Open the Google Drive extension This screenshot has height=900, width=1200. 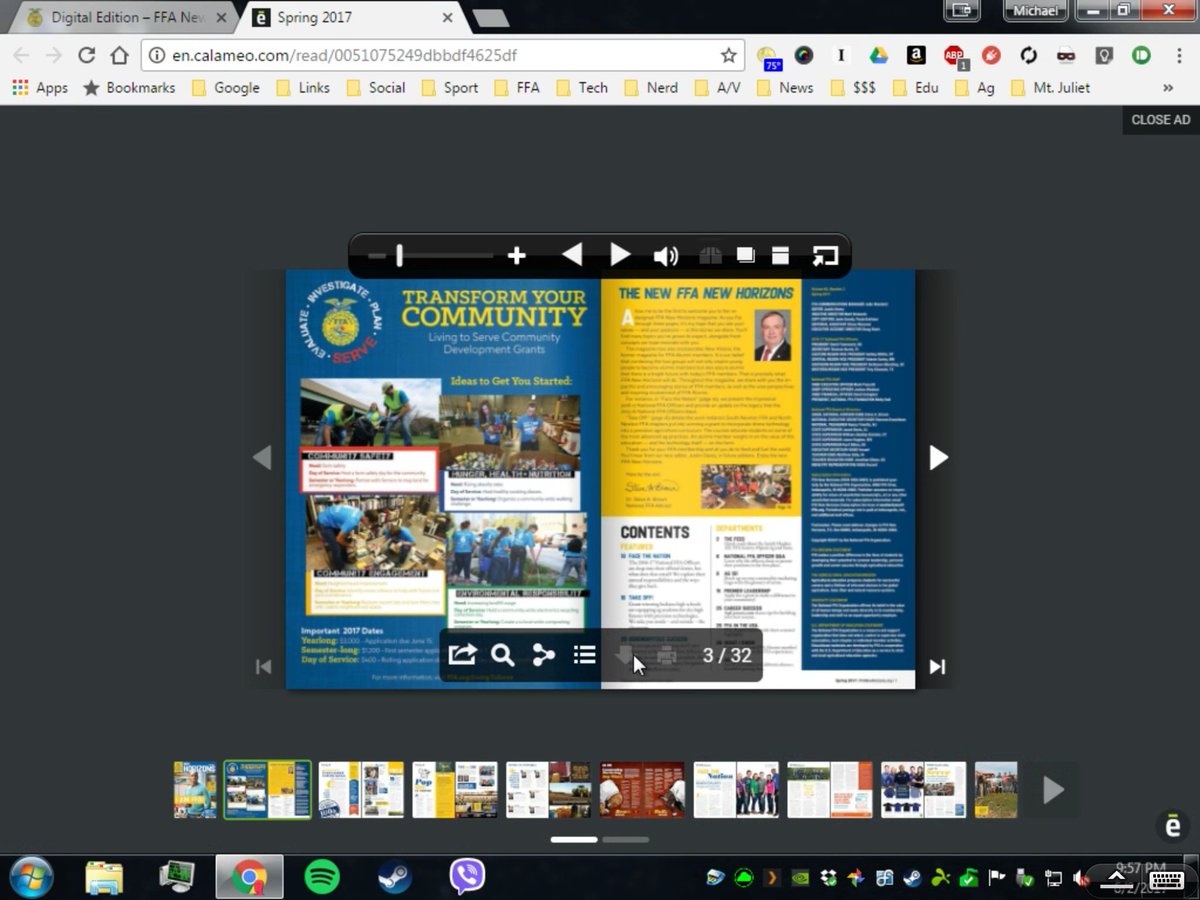click(x=878, y=55)
